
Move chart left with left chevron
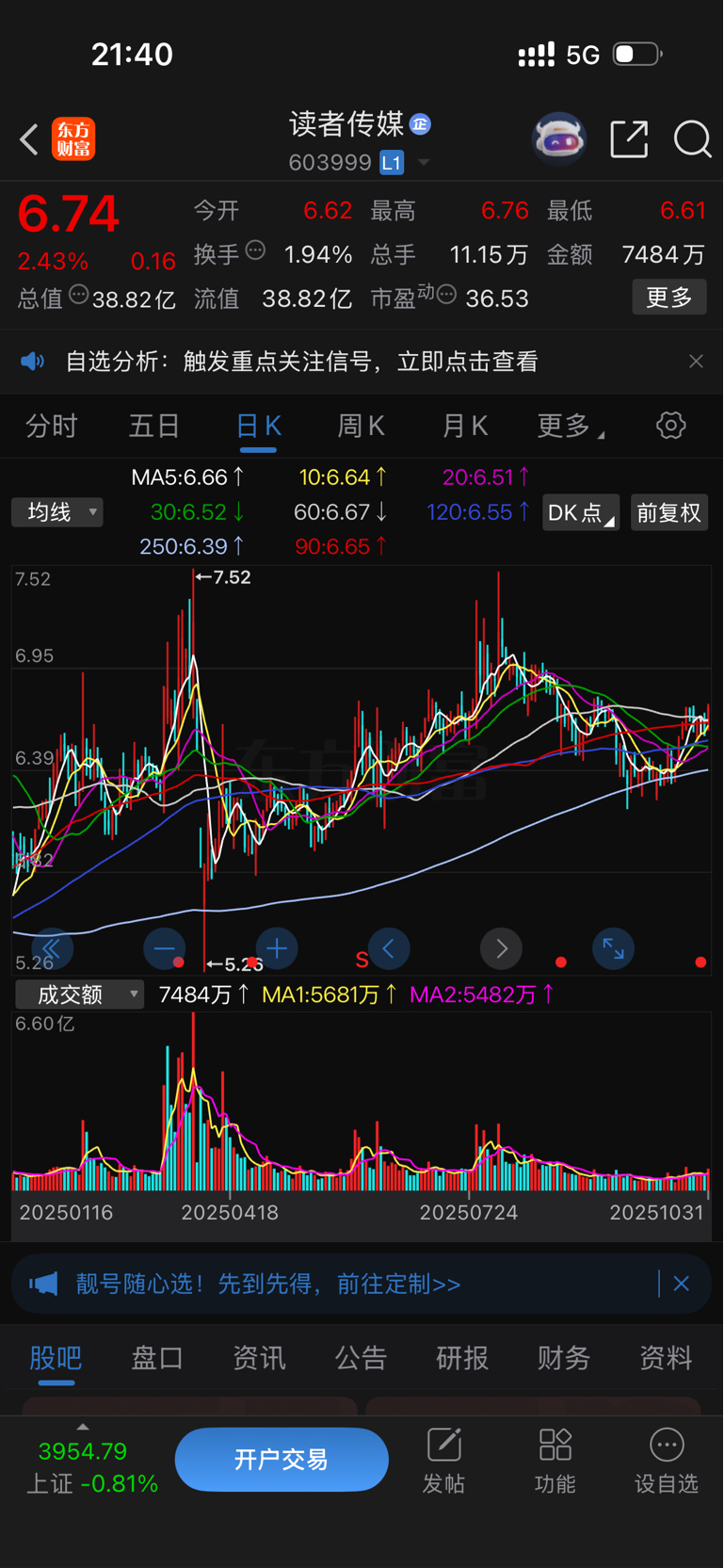click(389, 948)
